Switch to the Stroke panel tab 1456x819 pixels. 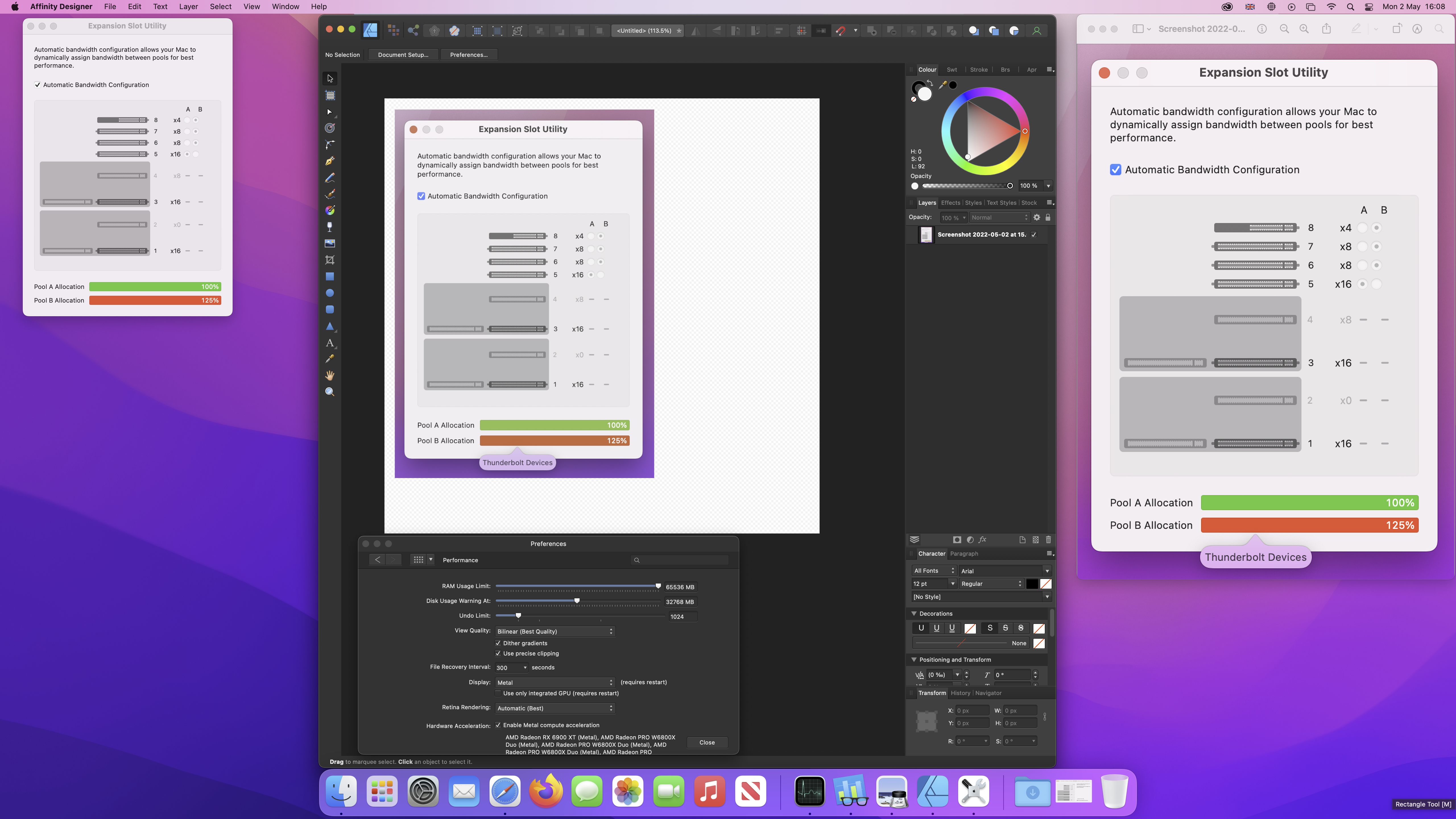(979, 69)
